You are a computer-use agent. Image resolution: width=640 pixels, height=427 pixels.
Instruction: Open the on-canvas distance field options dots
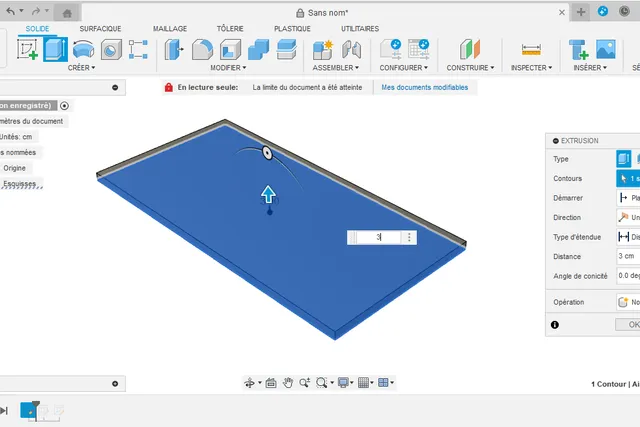click(409, 237)
